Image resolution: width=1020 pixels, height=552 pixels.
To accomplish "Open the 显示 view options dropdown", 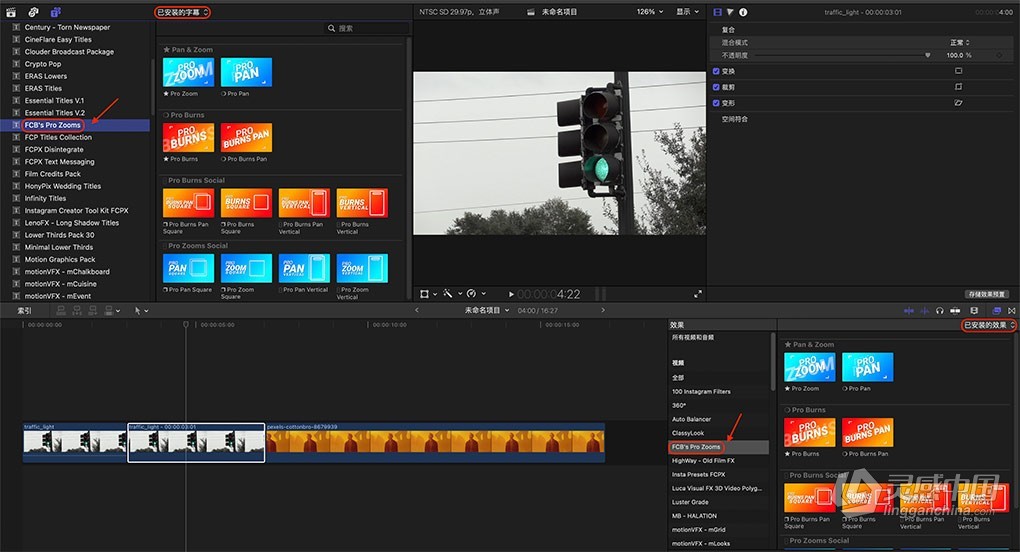I will [x=688, y=12].
